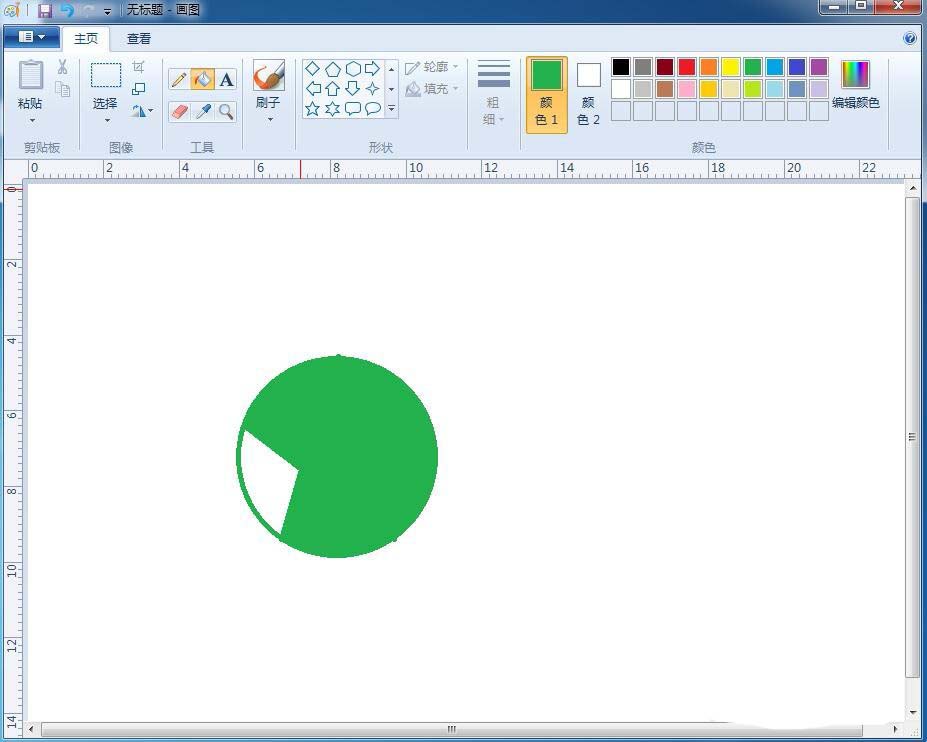This screenshot has height=742, width=927.
Task: Activate the Magnifier tool
Action: point(227,111)
